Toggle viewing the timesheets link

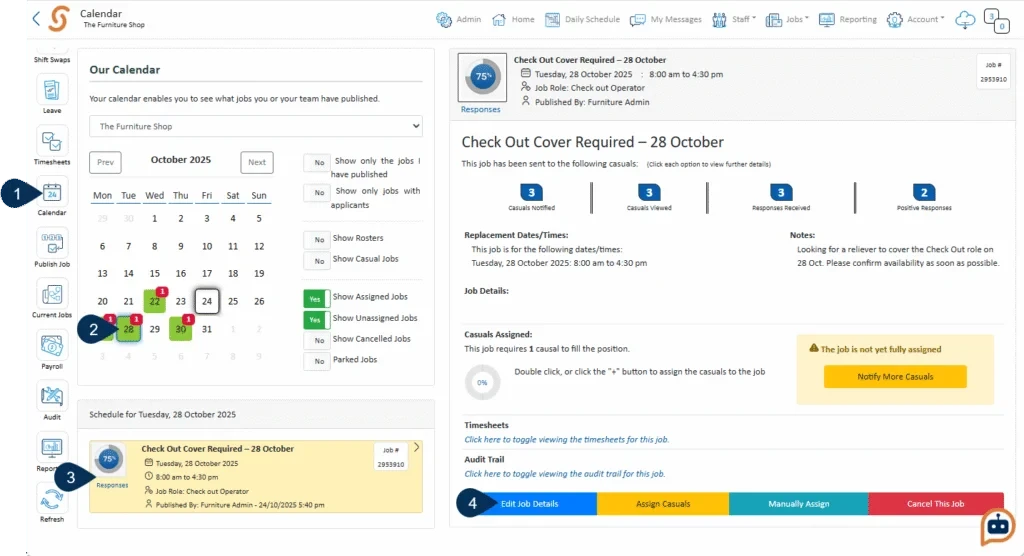tap(566, 440)
